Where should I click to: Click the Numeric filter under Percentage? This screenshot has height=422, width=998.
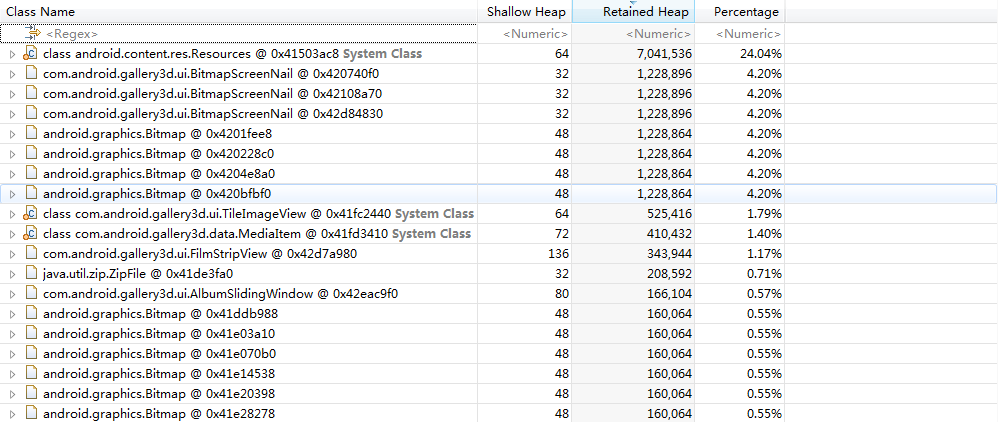pos(749,34)
